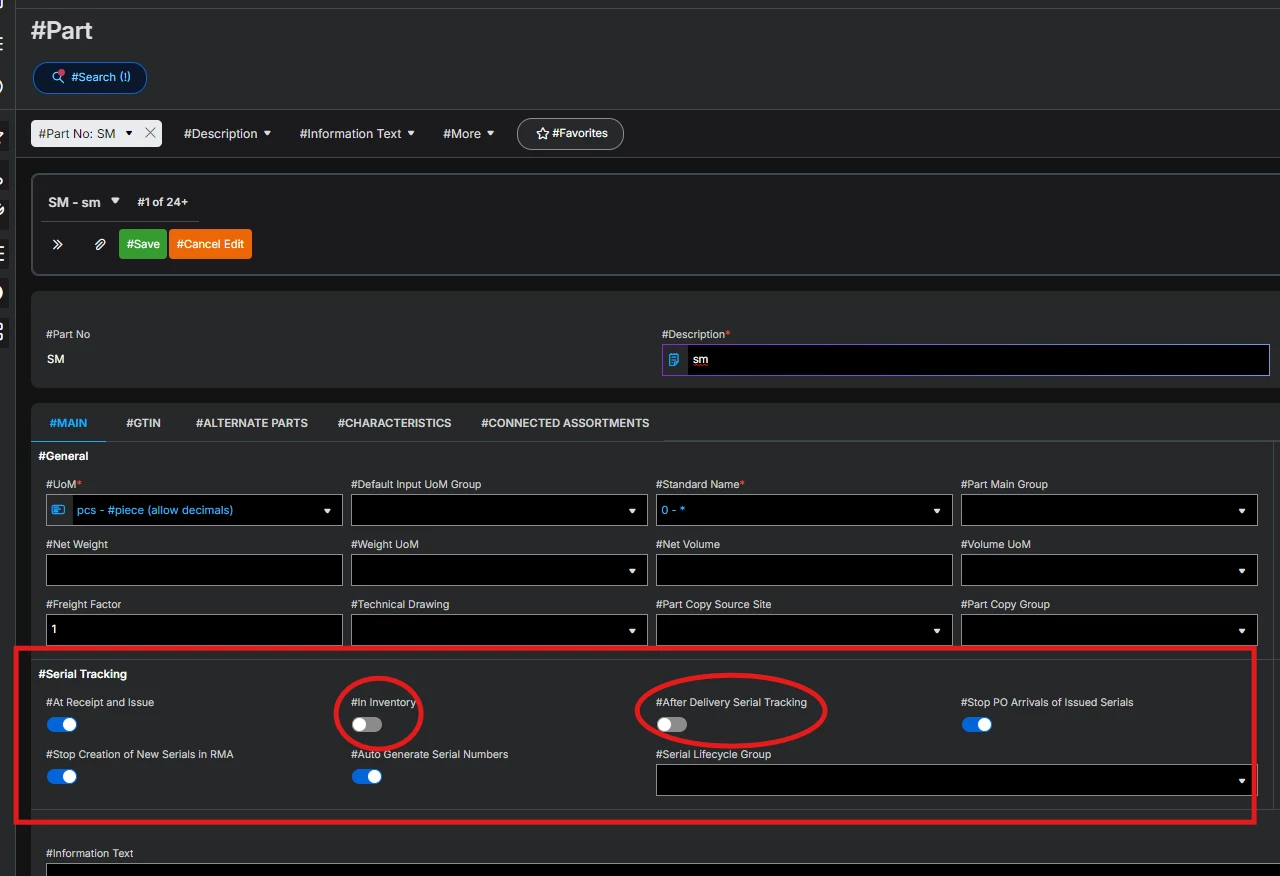Disable At Receipt and Issue toggle
The height and width of the screenshot is (876, 1280).
(x=62, y=724)
